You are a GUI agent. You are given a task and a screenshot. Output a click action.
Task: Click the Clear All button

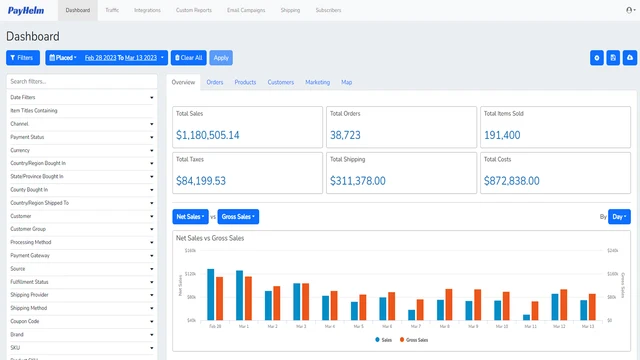click(x=189, y=58)
